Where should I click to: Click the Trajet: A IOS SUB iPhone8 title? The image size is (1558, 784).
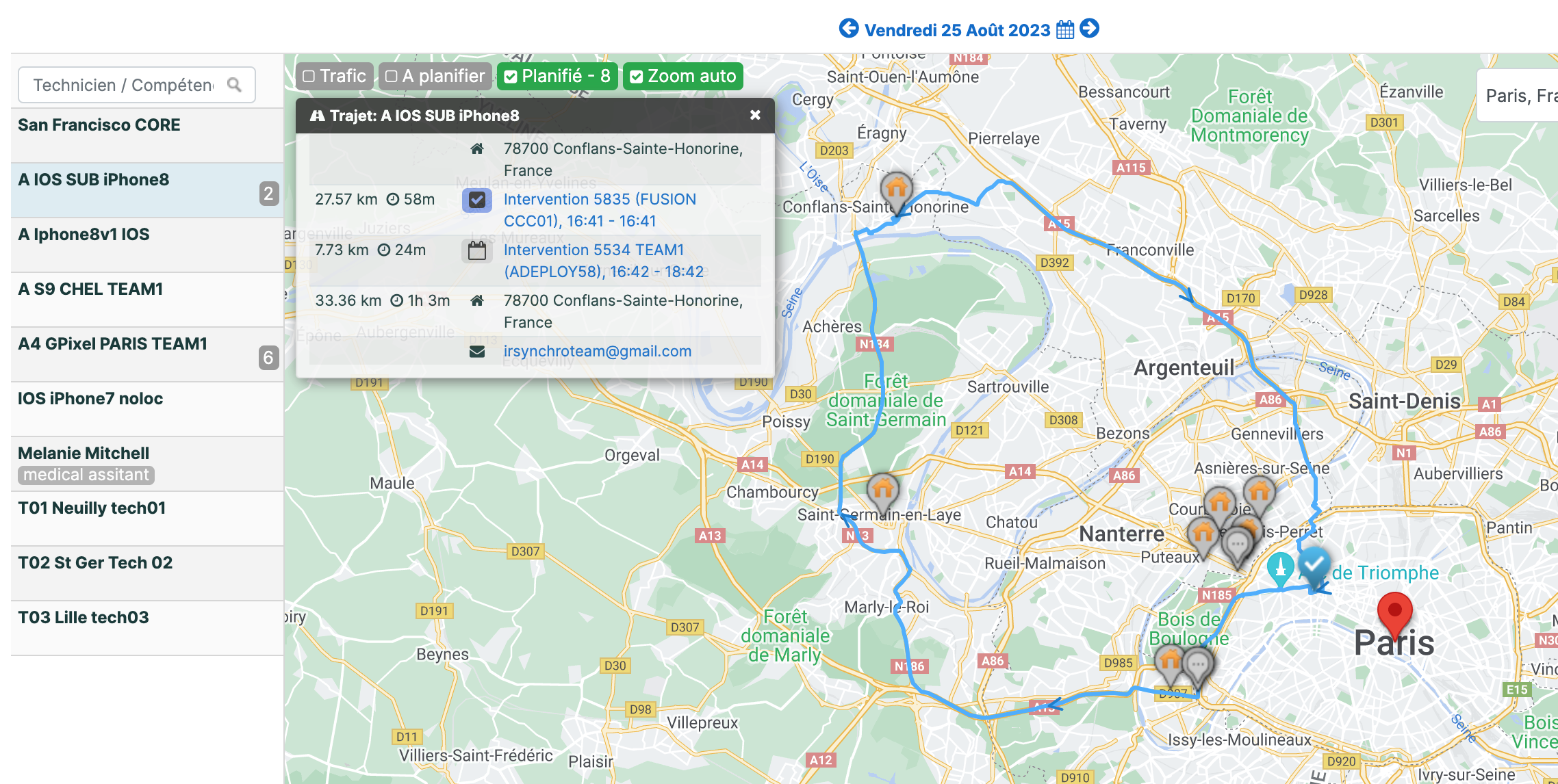(424, 116)
